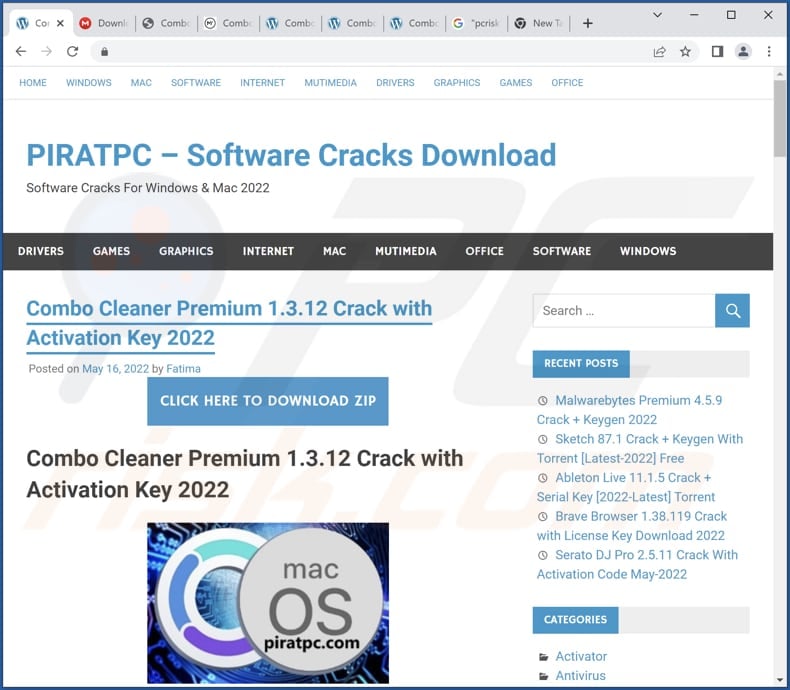Click the Antivirus folder icon
Viewport: 790px width, 690px height.
[x=543, y=676]
